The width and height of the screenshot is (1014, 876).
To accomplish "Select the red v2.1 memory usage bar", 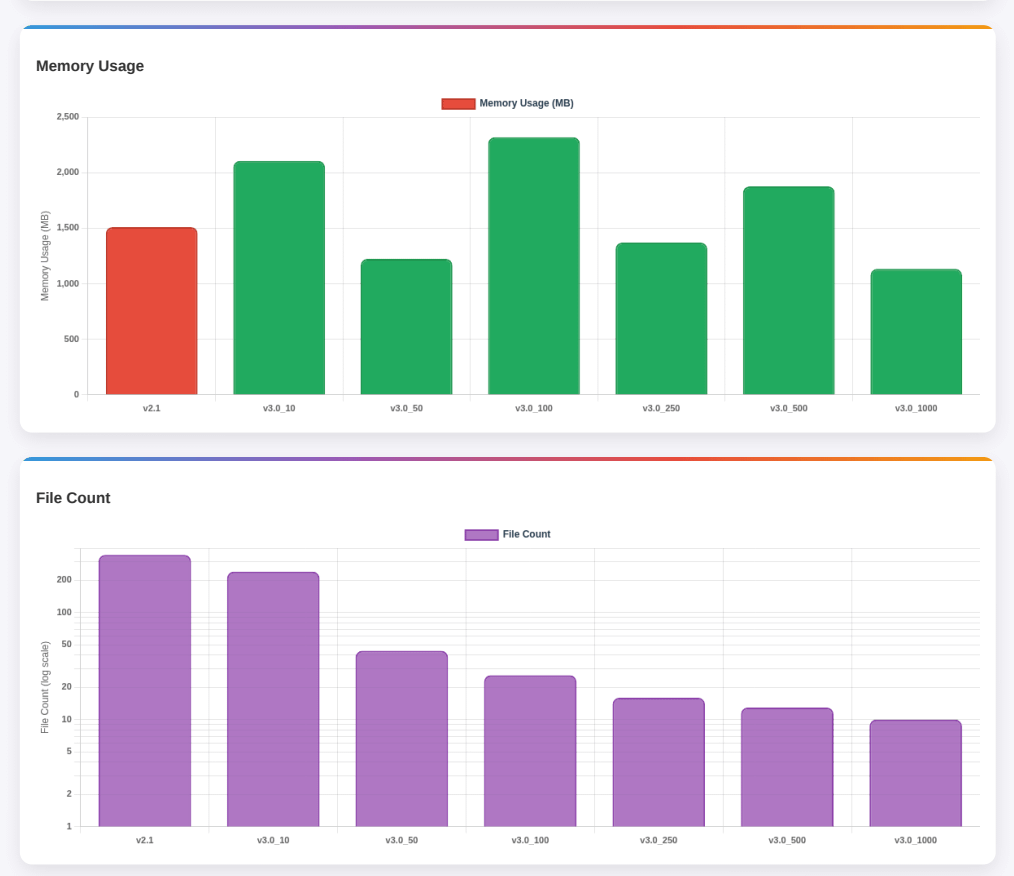I will pos(152,311).
